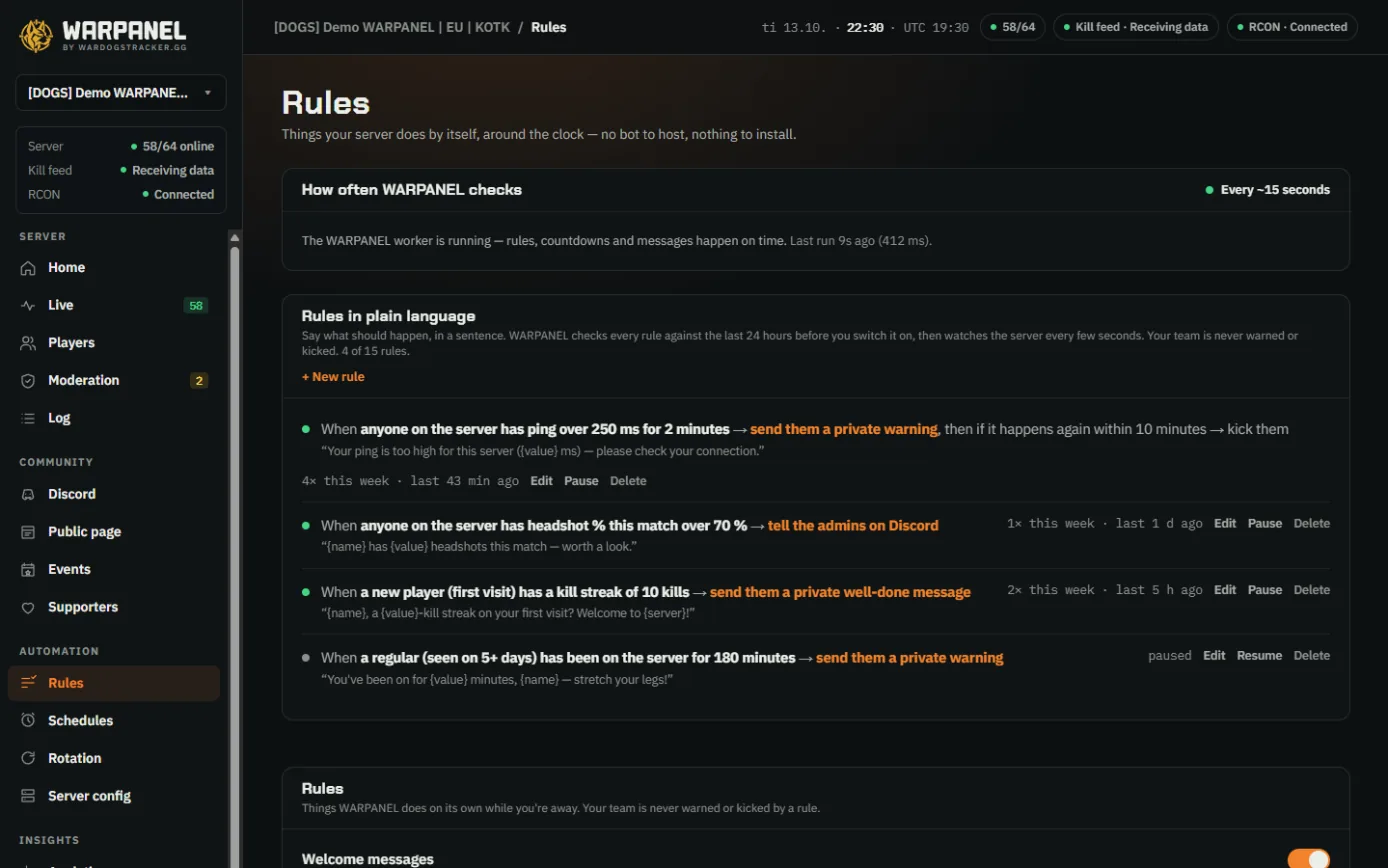Click the Kill feed · Receiving data pill

coord(1136,27)
